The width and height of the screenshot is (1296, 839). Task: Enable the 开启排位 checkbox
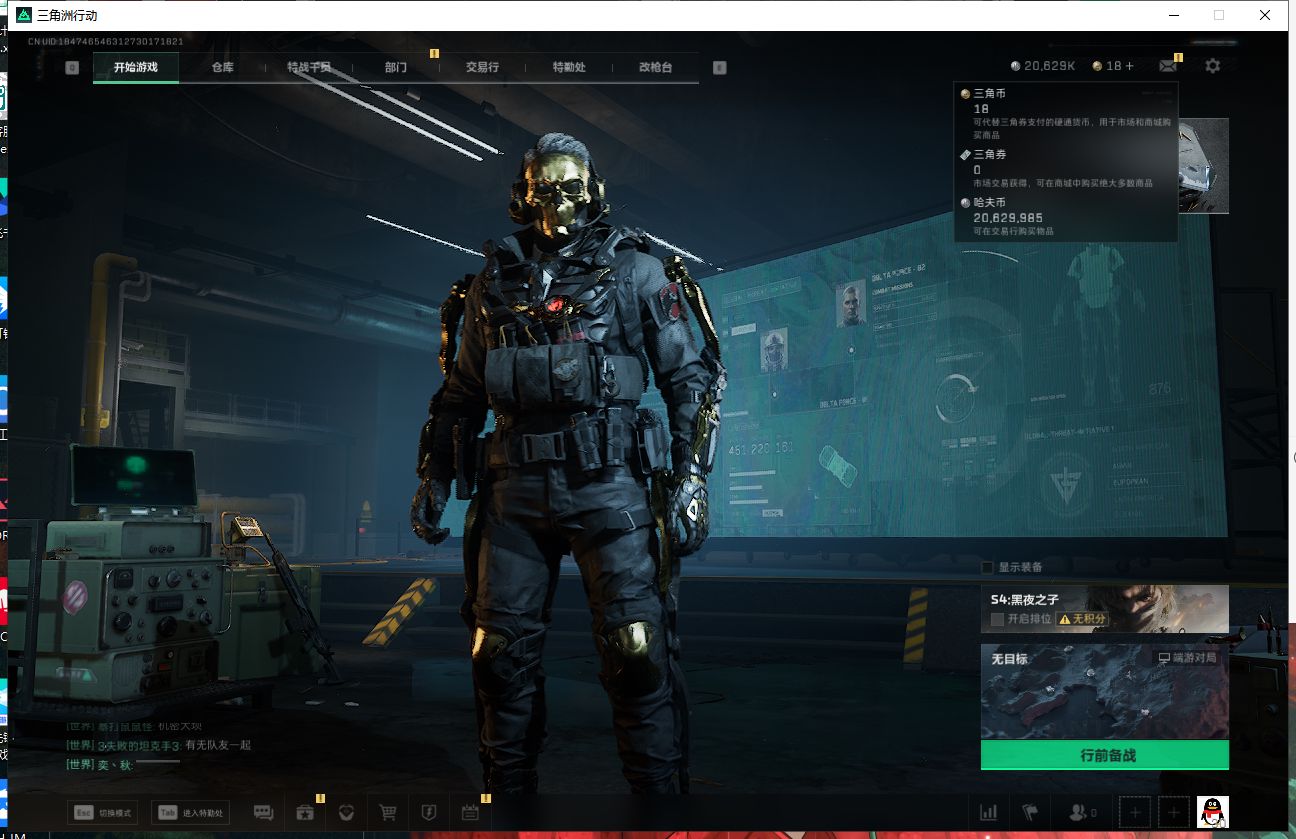(997, 619)
